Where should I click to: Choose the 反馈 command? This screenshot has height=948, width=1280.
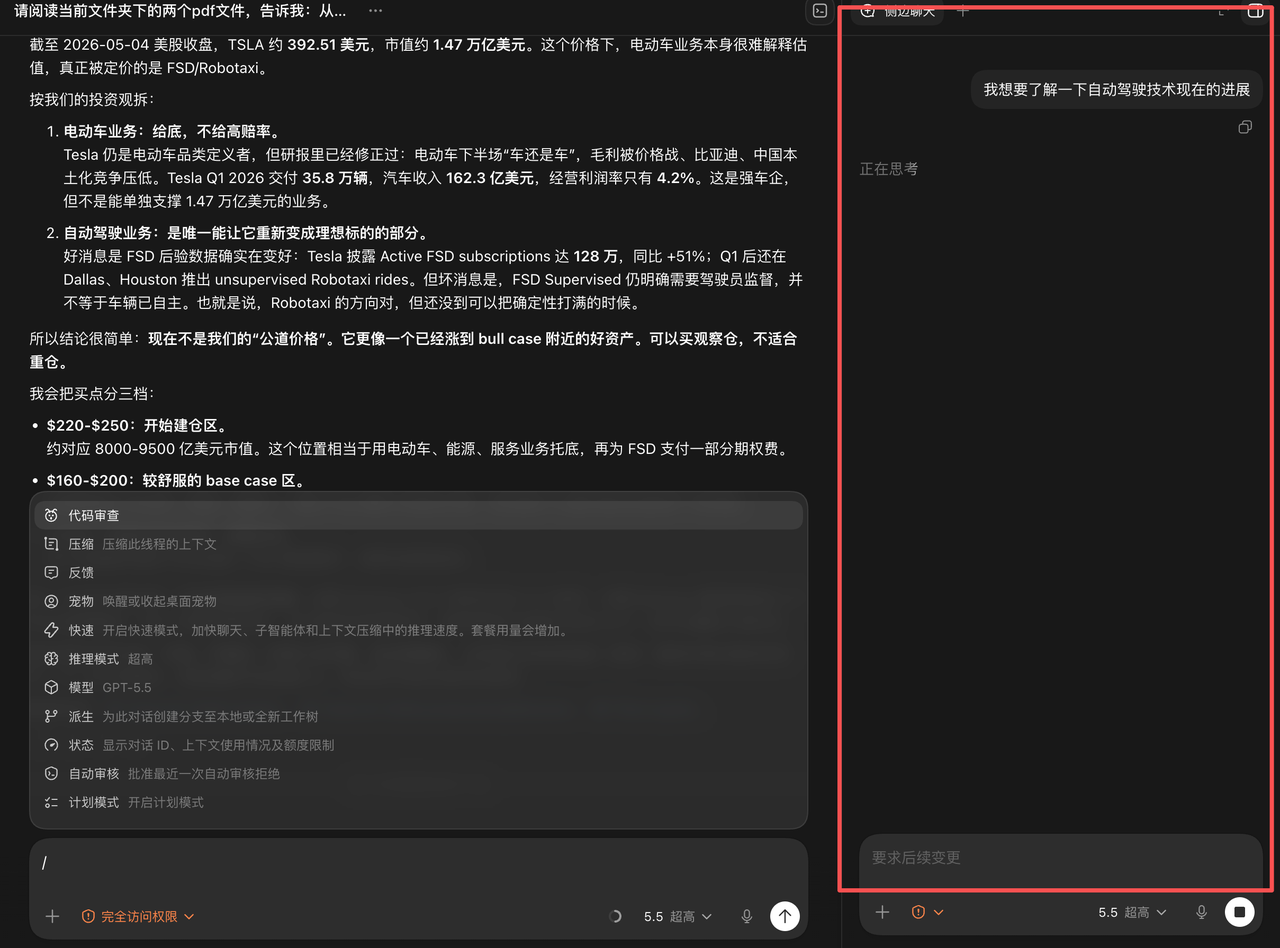pos(418,573)
